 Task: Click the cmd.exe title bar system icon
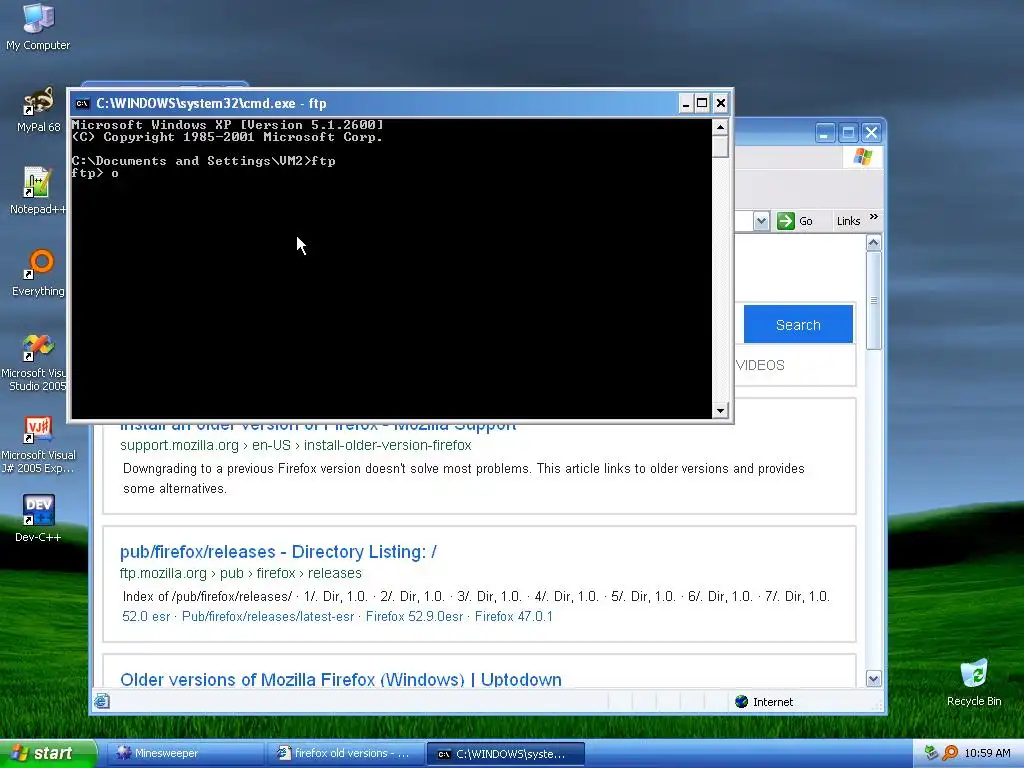click(82, 103)
